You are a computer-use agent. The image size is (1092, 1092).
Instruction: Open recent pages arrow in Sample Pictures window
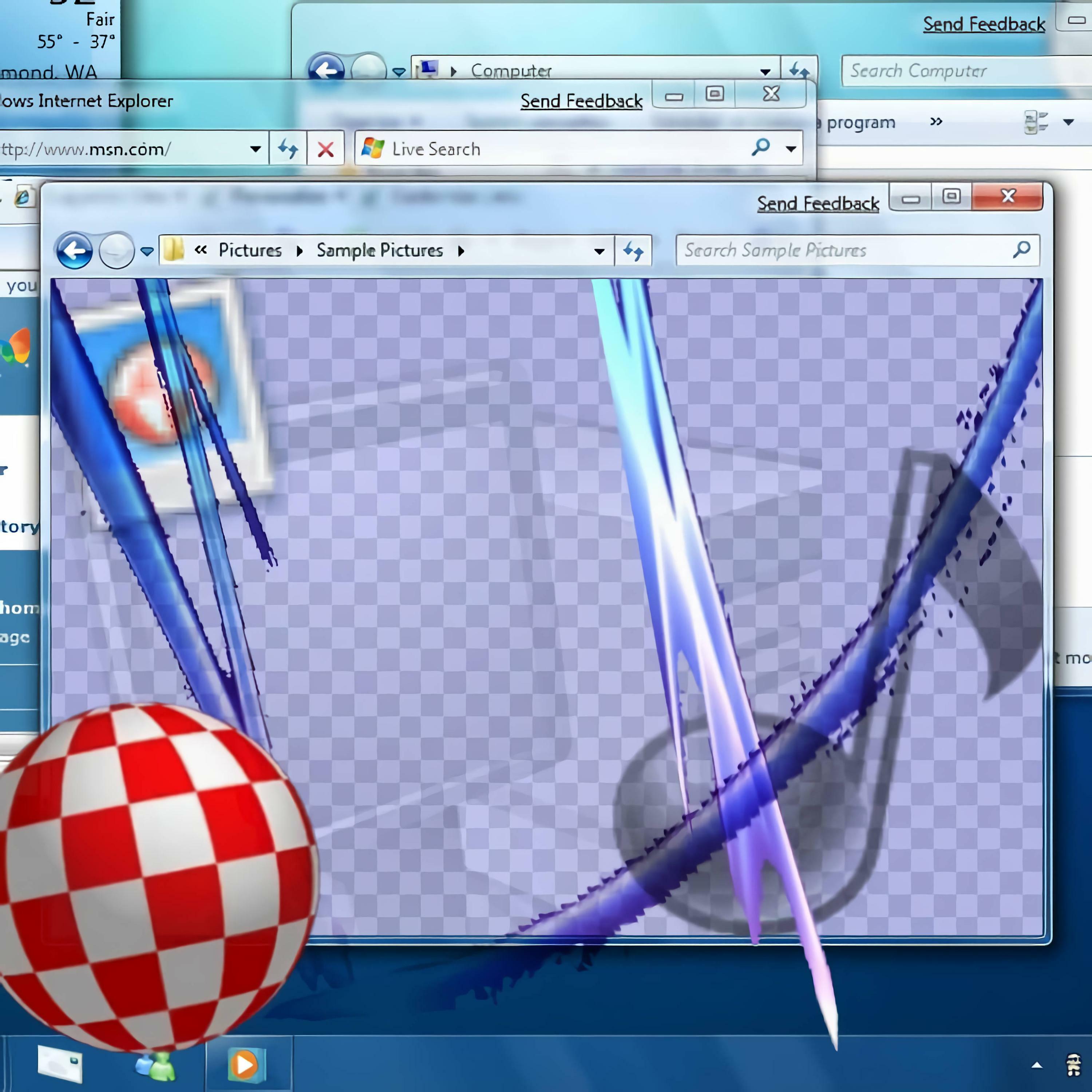coord(147,252)
